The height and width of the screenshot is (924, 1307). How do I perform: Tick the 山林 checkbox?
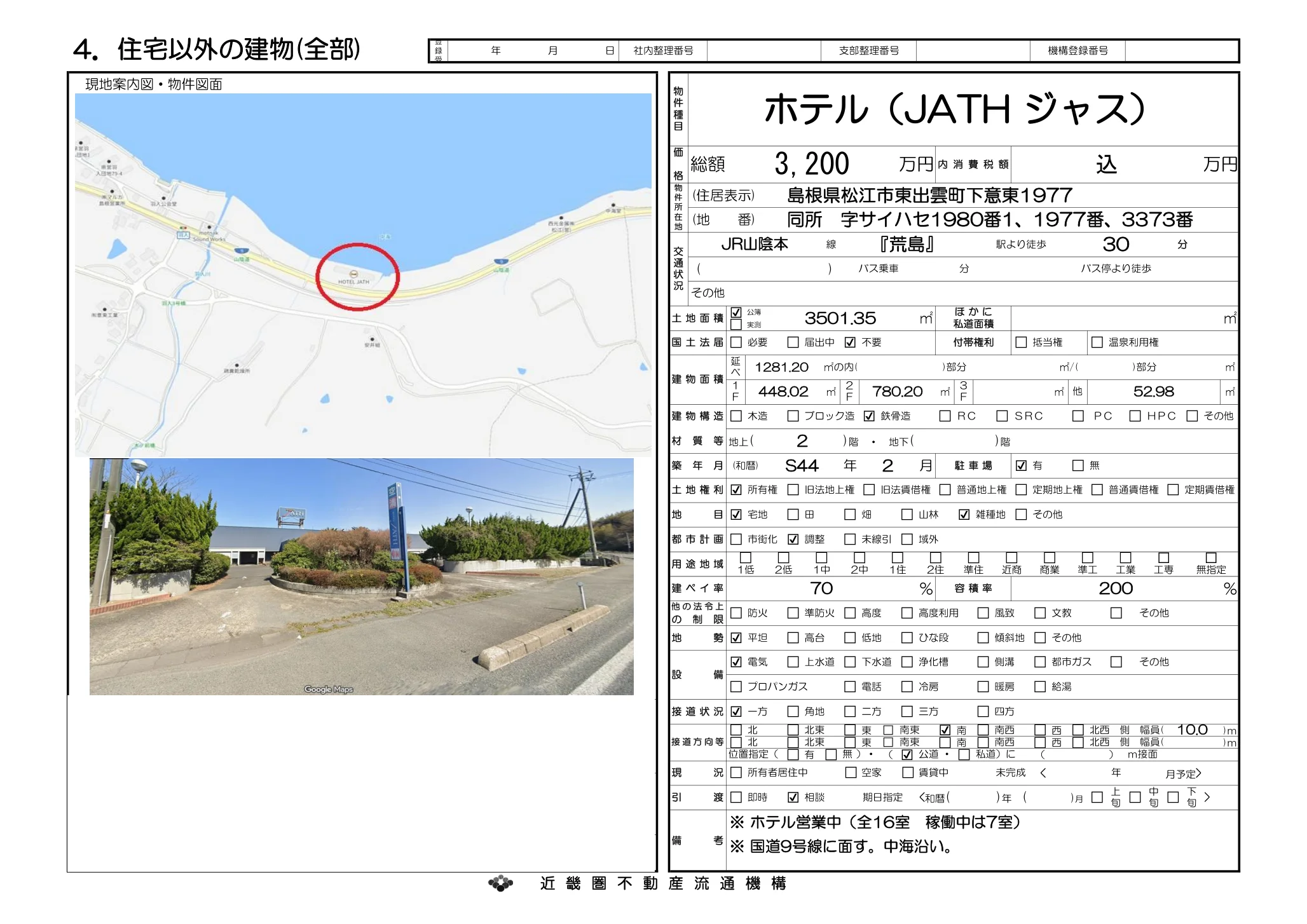[907, 515]
